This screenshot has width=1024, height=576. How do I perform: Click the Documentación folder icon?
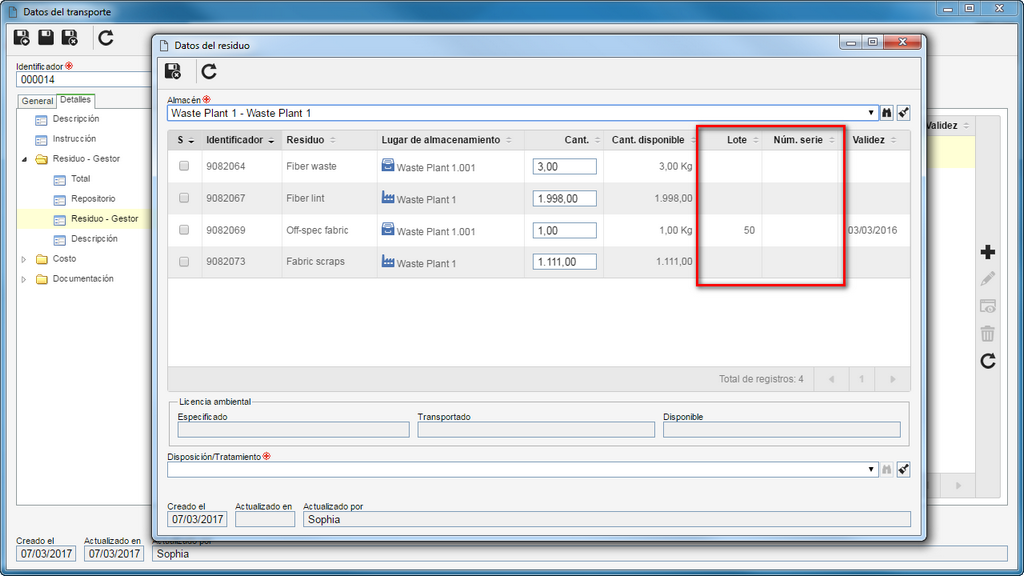42,280
